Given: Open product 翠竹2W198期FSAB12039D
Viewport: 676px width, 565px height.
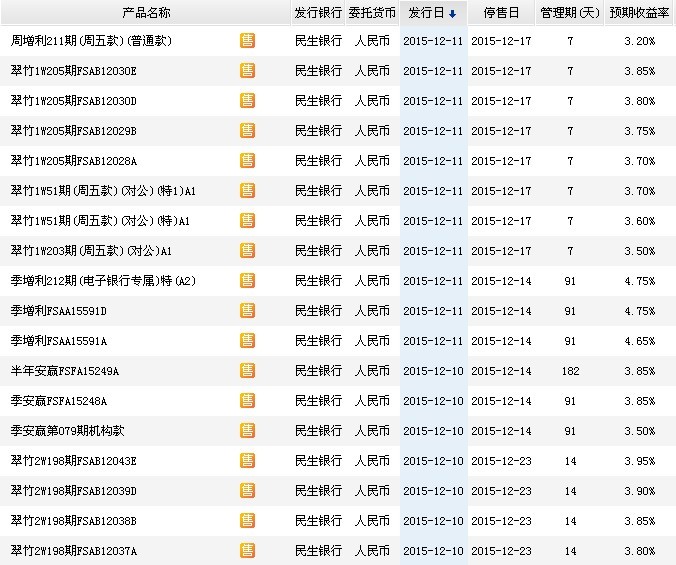Looking at the screenshot, I should (x=74, y=491).
